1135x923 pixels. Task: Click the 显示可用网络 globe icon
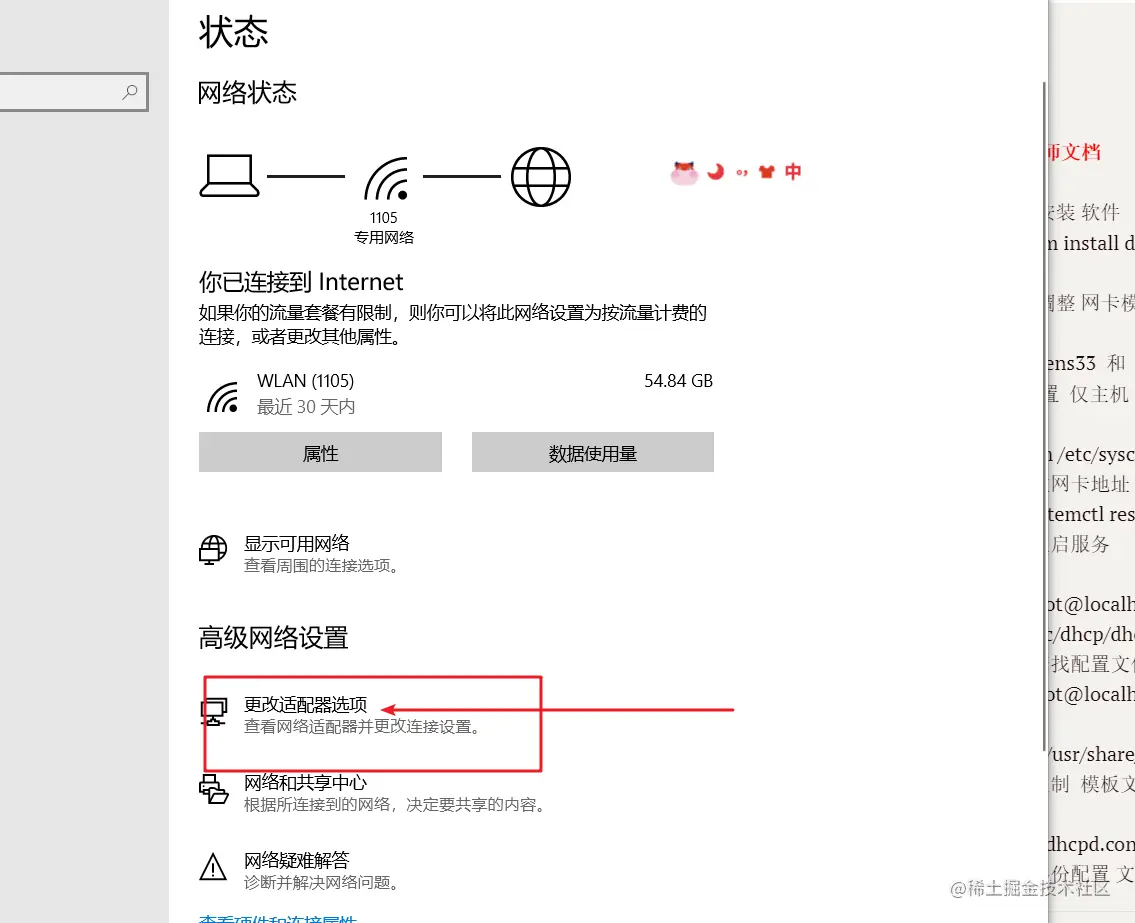tap(213, 550)
